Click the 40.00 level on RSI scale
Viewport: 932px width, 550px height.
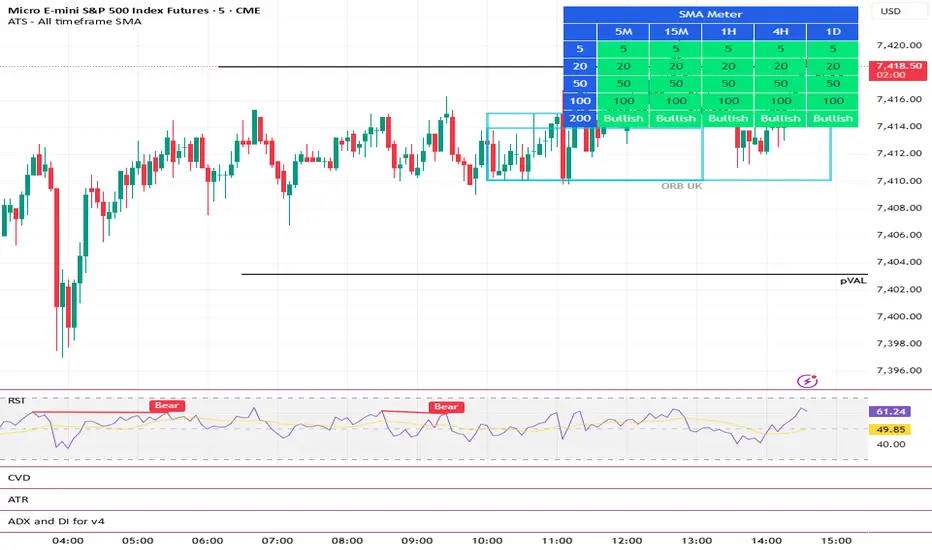890,444
